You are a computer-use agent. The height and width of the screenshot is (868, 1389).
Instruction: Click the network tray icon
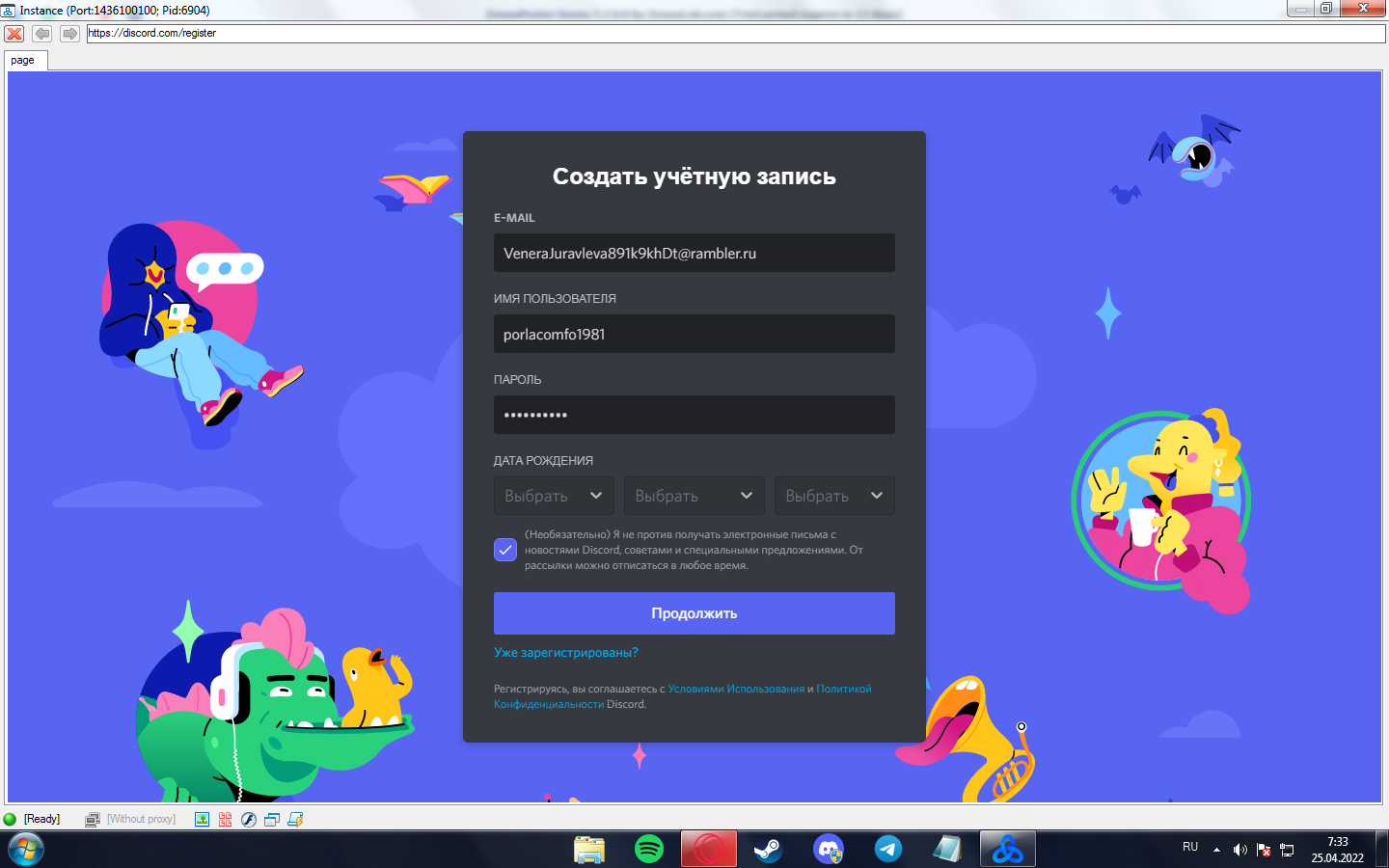click(x=1287, y=850)
